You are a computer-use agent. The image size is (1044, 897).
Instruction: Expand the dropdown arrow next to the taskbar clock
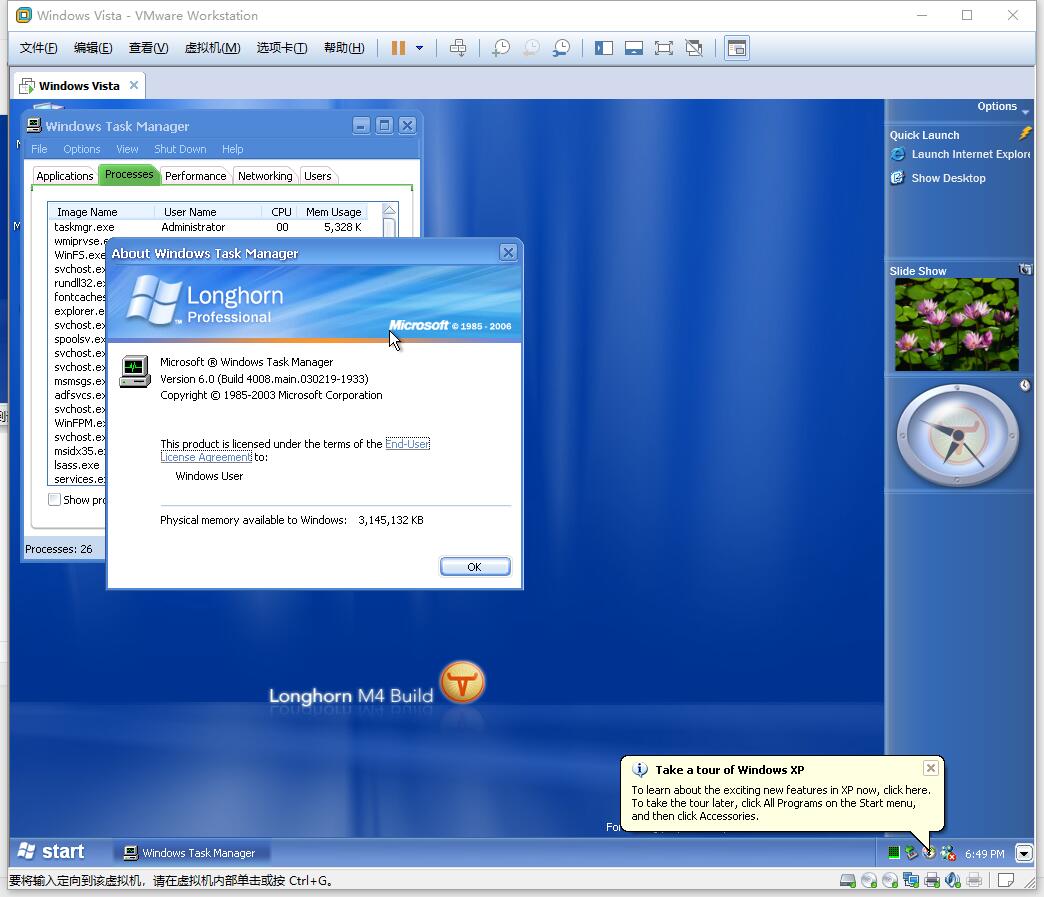(x=1024, y=853)
